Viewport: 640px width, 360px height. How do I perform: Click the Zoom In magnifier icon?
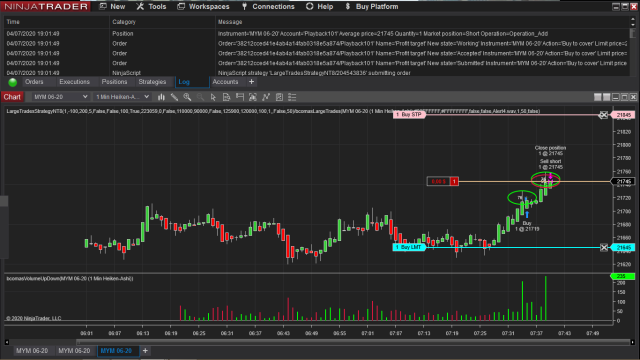click(x=187, y=97)
